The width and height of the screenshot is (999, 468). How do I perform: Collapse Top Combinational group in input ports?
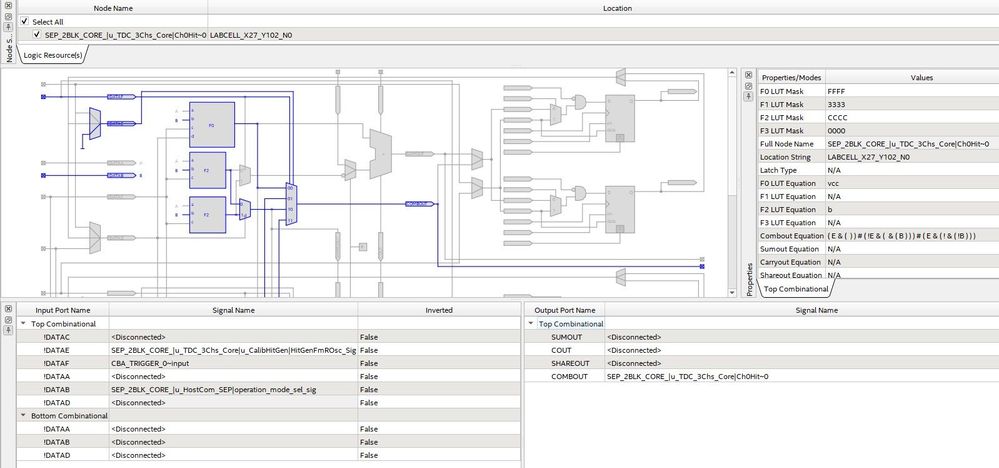[x=24, y=324]
